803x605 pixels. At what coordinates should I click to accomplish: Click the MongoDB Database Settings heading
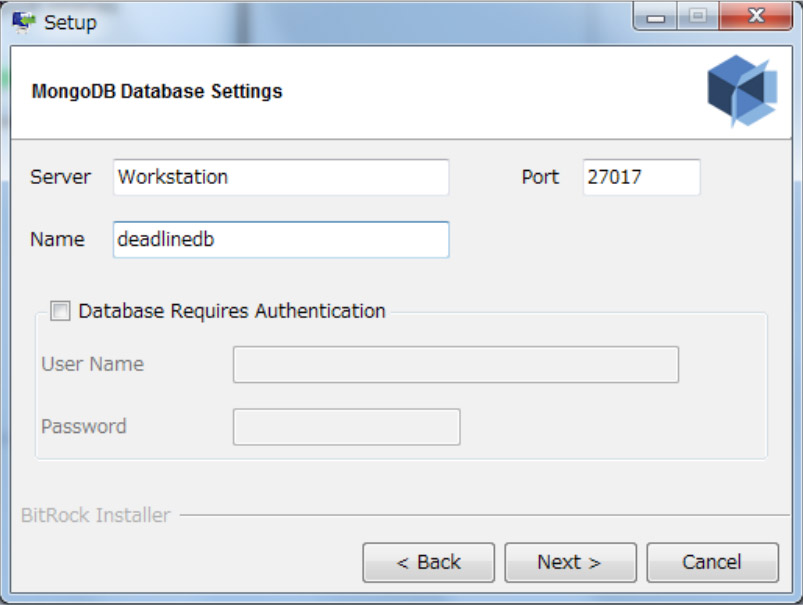(x=157, y=92)
